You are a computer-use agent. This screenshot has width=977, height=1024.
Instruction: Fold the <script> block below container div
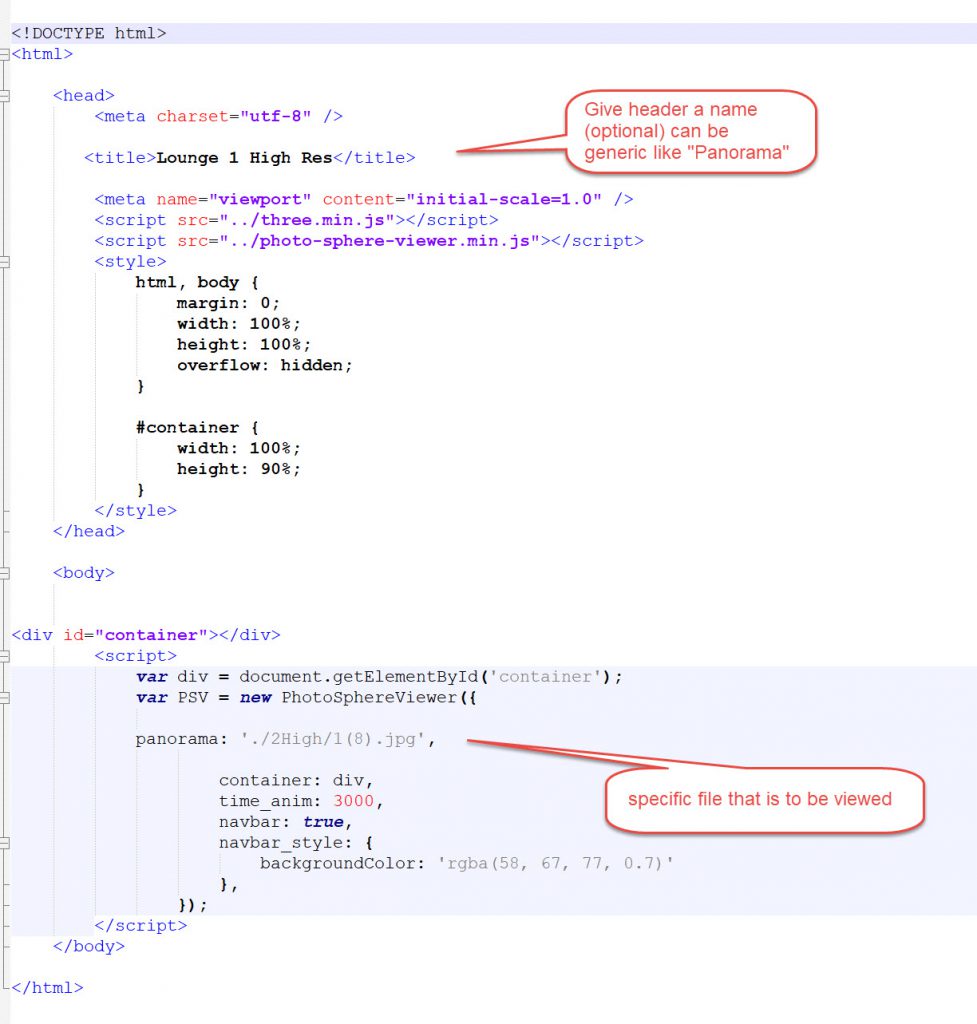(5, 656)
